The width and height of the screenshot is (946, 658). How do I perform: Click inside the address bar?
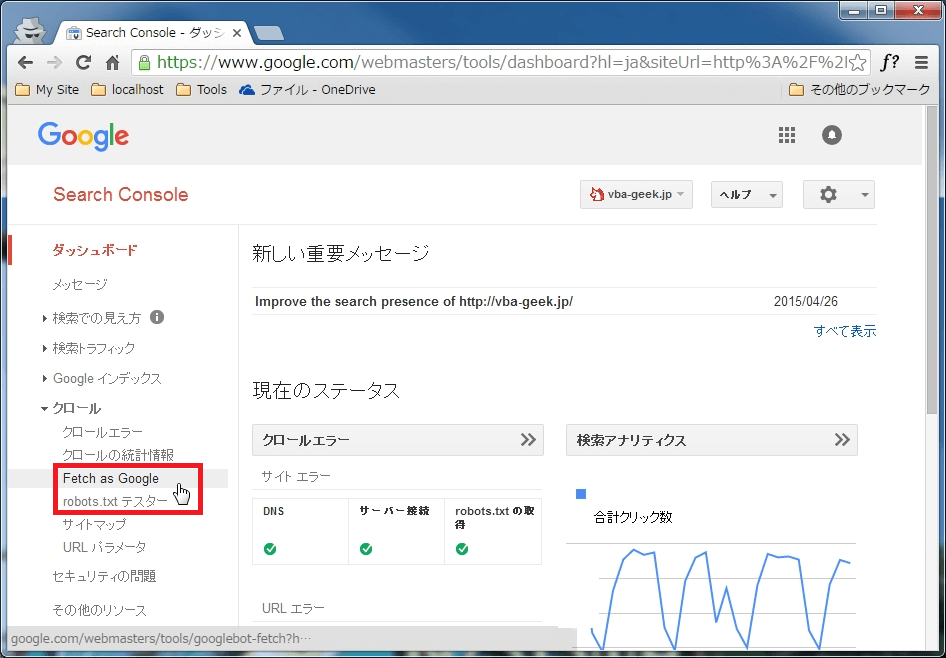[x=450, y=61]
